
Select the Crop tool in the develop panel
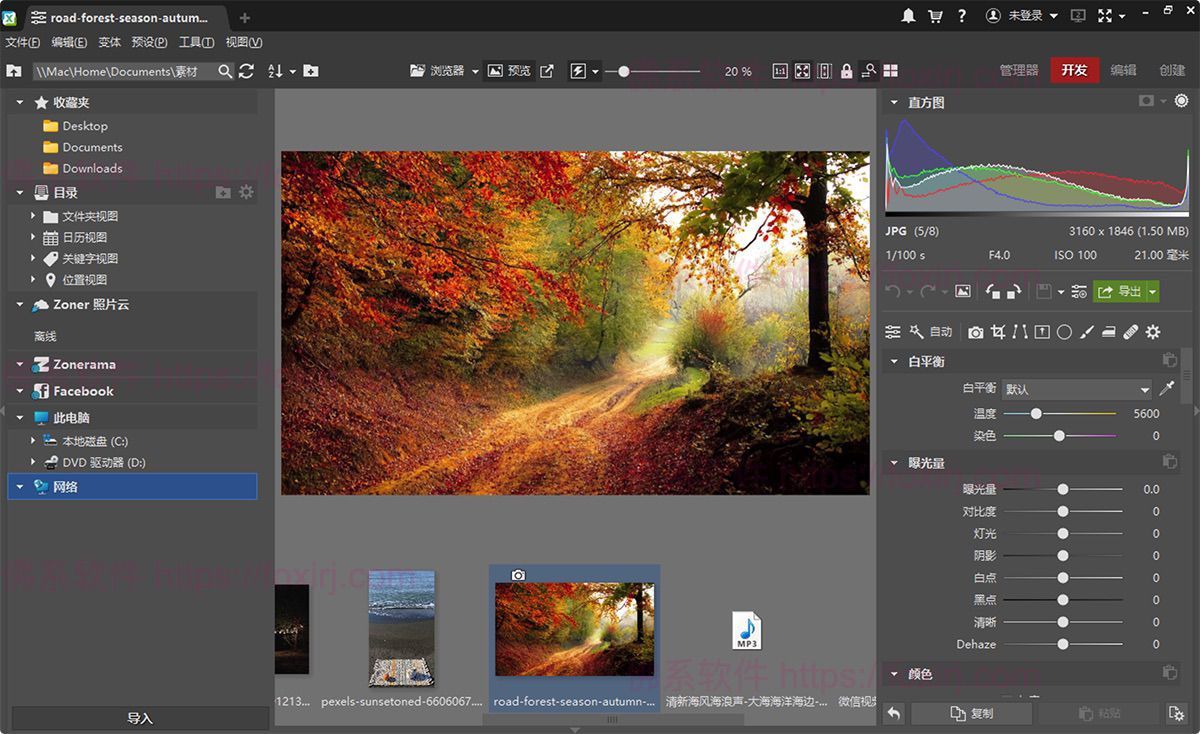[x=998, y=331]
